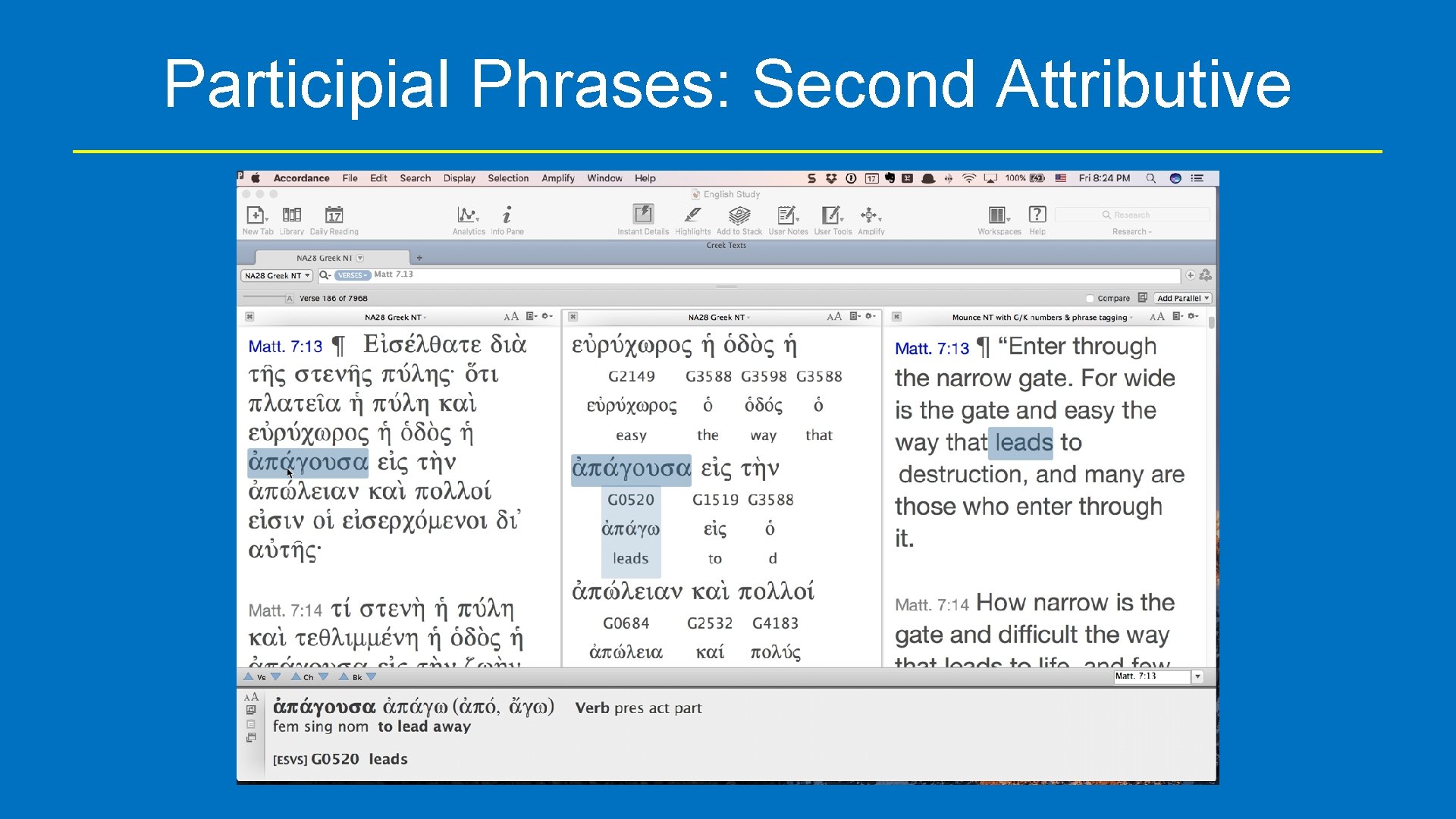Image resolution: width=1456 pixels, height=819 pixels.
Task: Click the Add to Stack icon
Action: (739, 215)
